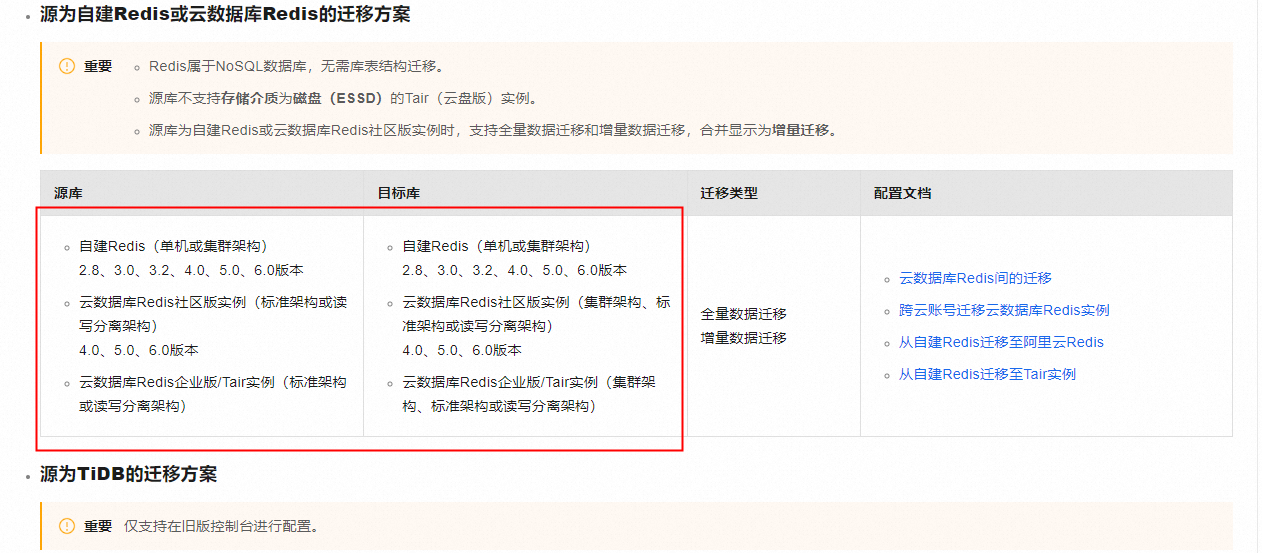This screenshot has height=553, width=1262.
Task: Open link 从自建Redis迁移至Tair实例
Action: pyautogui.click(x=987, y=374)
